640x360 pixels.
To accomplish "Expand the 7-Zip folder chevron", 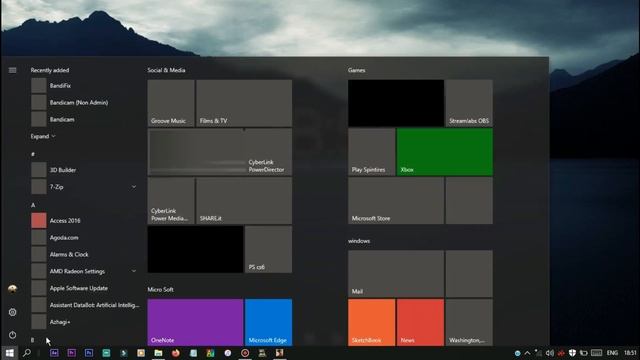I will click(133, 187).
